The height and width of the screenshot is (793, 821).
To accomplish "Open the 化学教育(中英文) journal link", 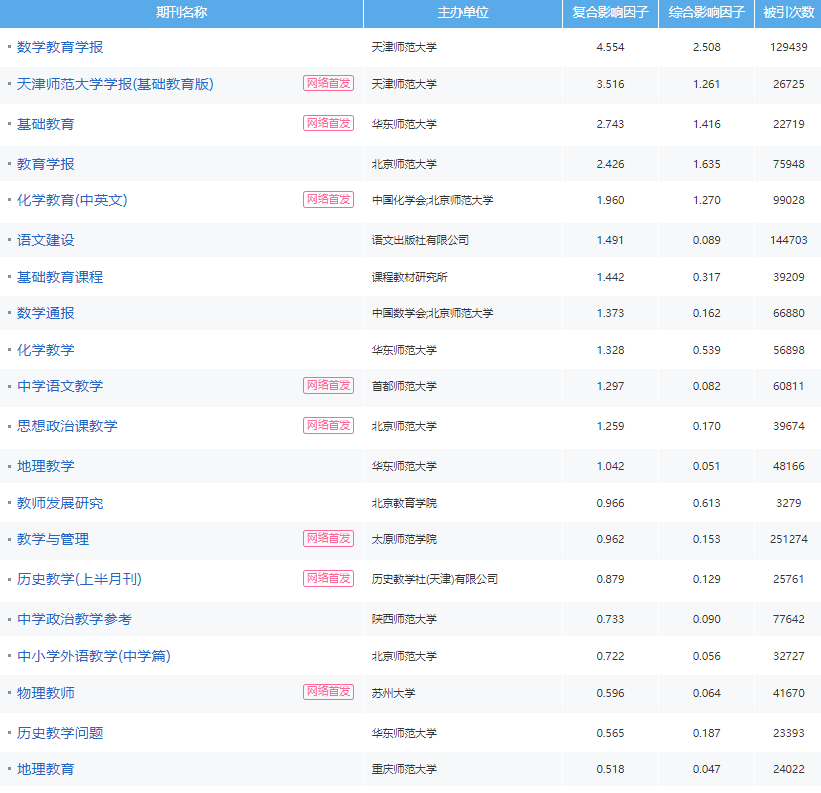I will pyautogui.click(x=72, y=200).
